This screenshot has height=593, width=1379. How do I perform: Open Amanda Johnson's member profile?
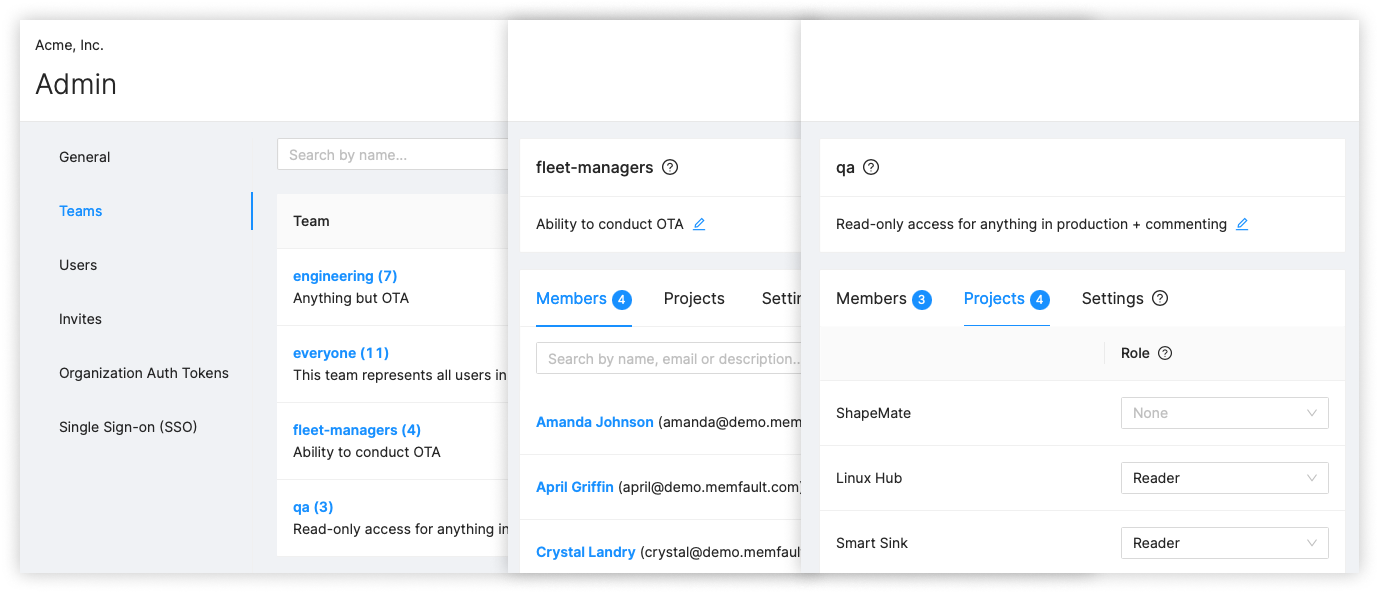click(595, 422)
